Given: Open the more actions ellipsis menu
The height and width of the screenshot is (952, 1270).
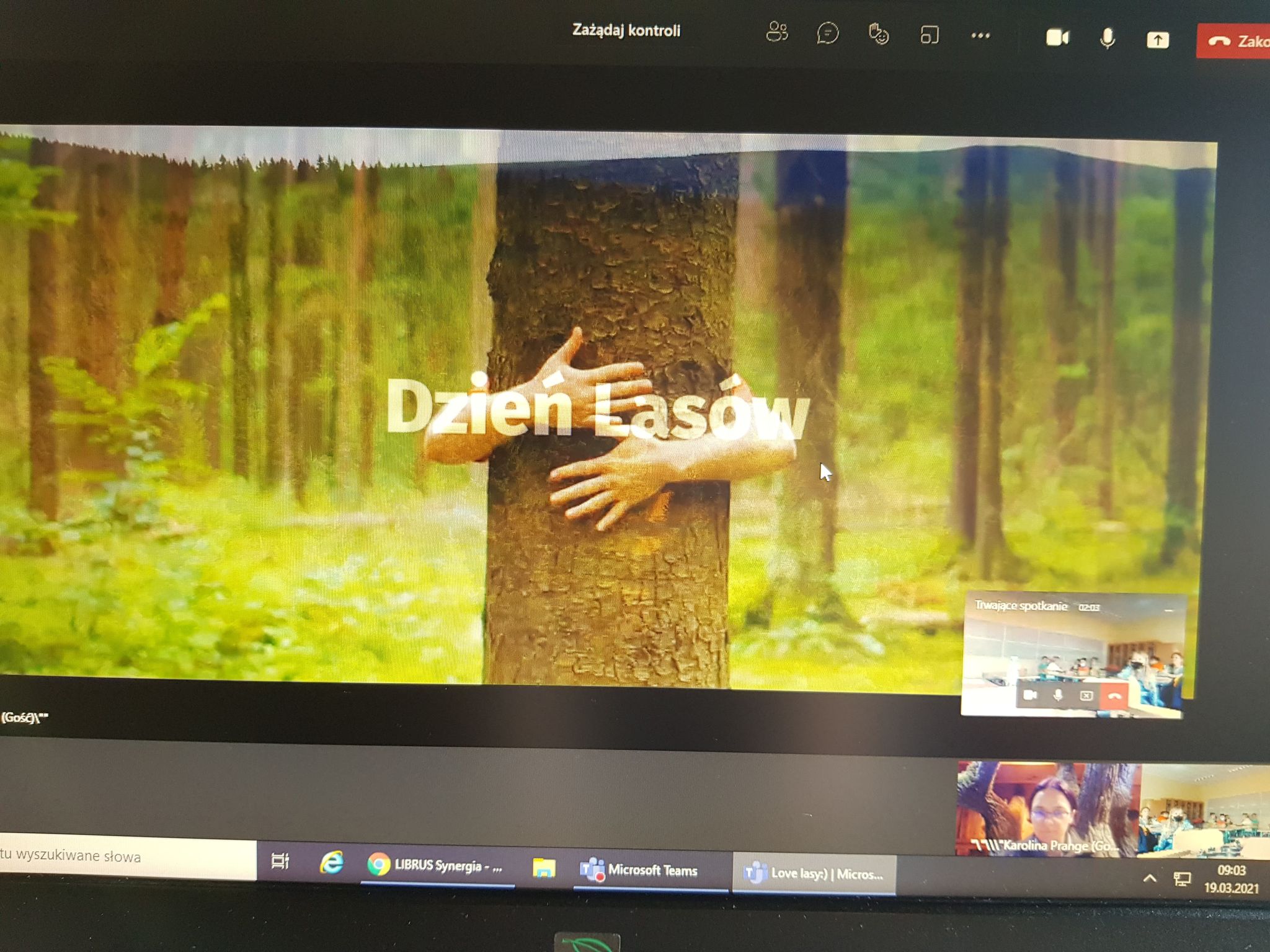Looking at the screenshot, I should point(980,36).
